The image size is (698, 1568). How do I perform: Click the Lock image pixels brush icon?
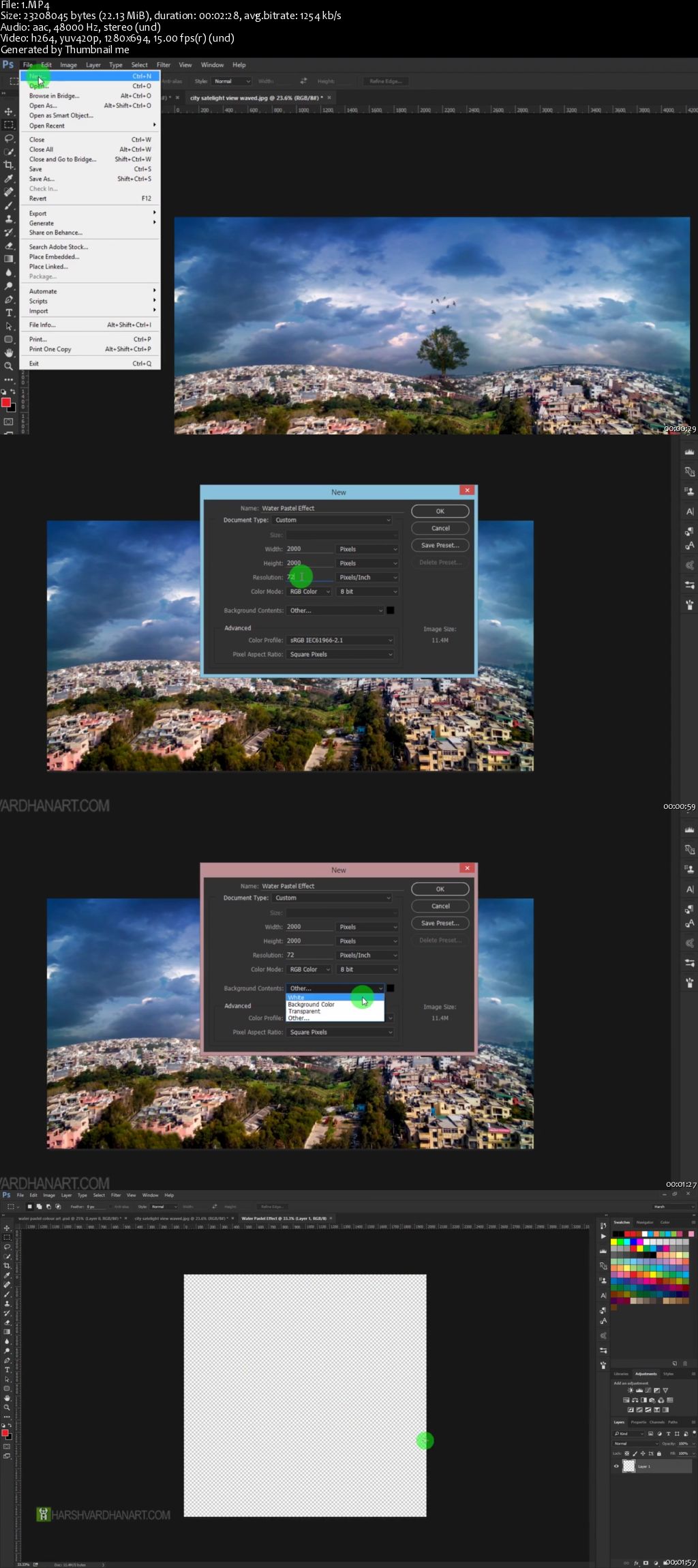coord(635,1453)
